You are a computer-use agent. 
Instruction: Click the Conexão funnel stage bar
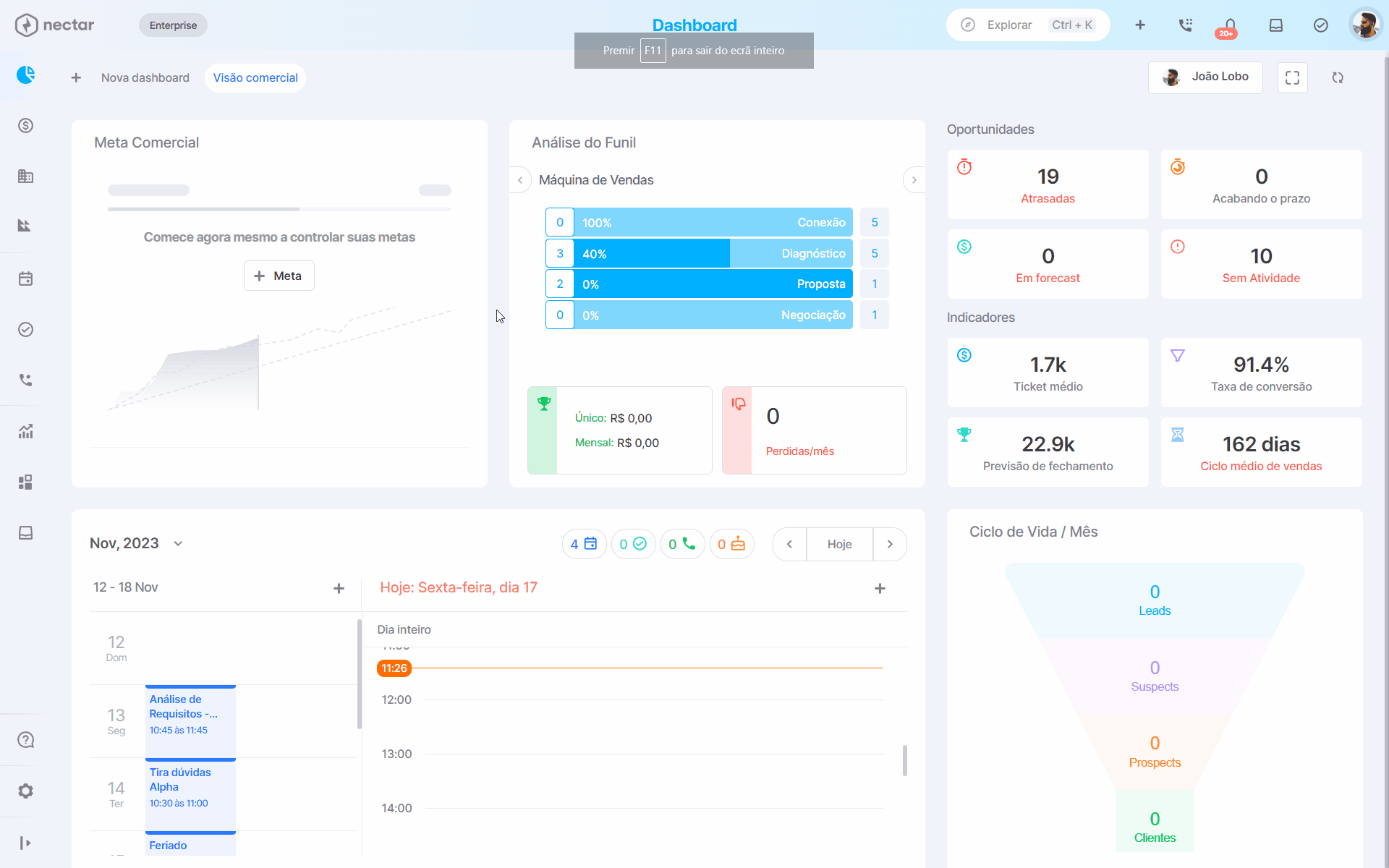(713, 223)
